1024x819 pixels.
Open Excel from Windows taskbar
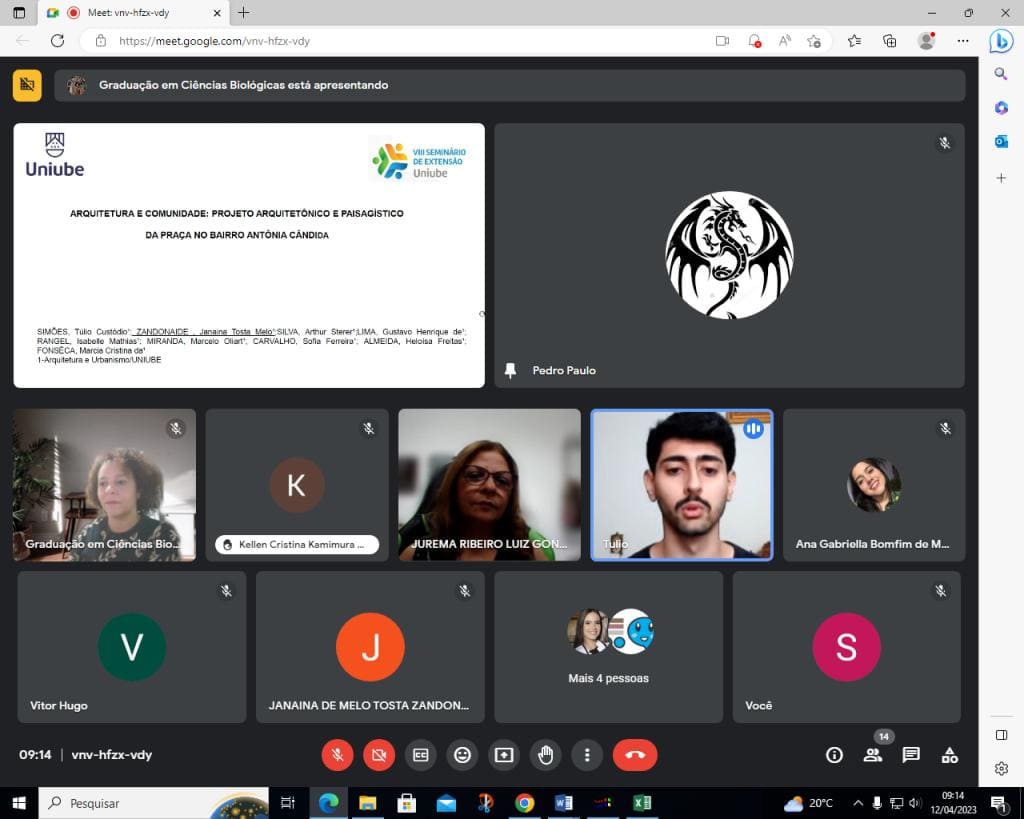[642, 803]
